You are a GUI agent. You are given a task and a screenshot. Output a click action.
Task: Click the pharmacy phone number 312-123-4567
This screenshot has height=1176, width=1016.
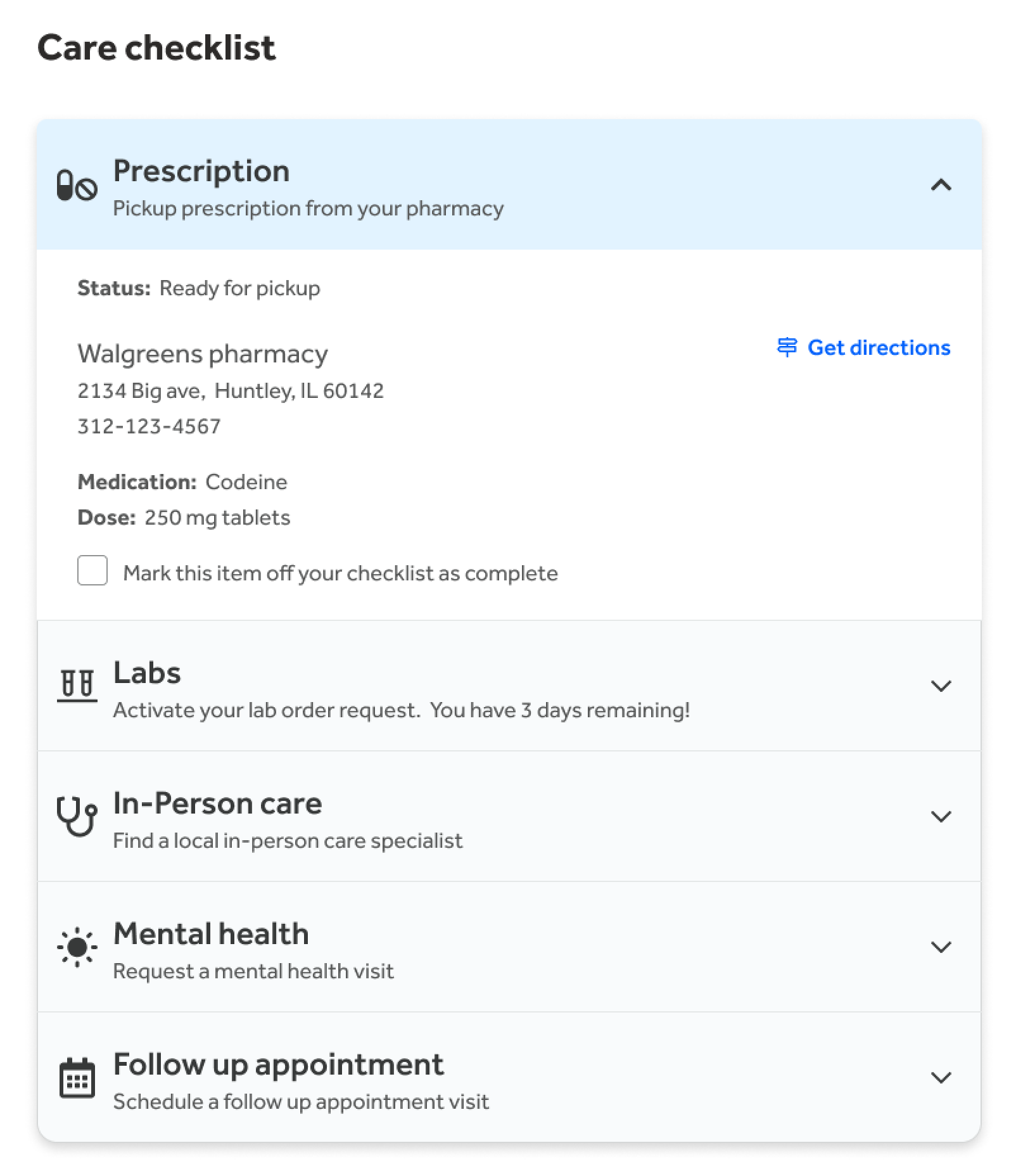[x=149, y=426]
